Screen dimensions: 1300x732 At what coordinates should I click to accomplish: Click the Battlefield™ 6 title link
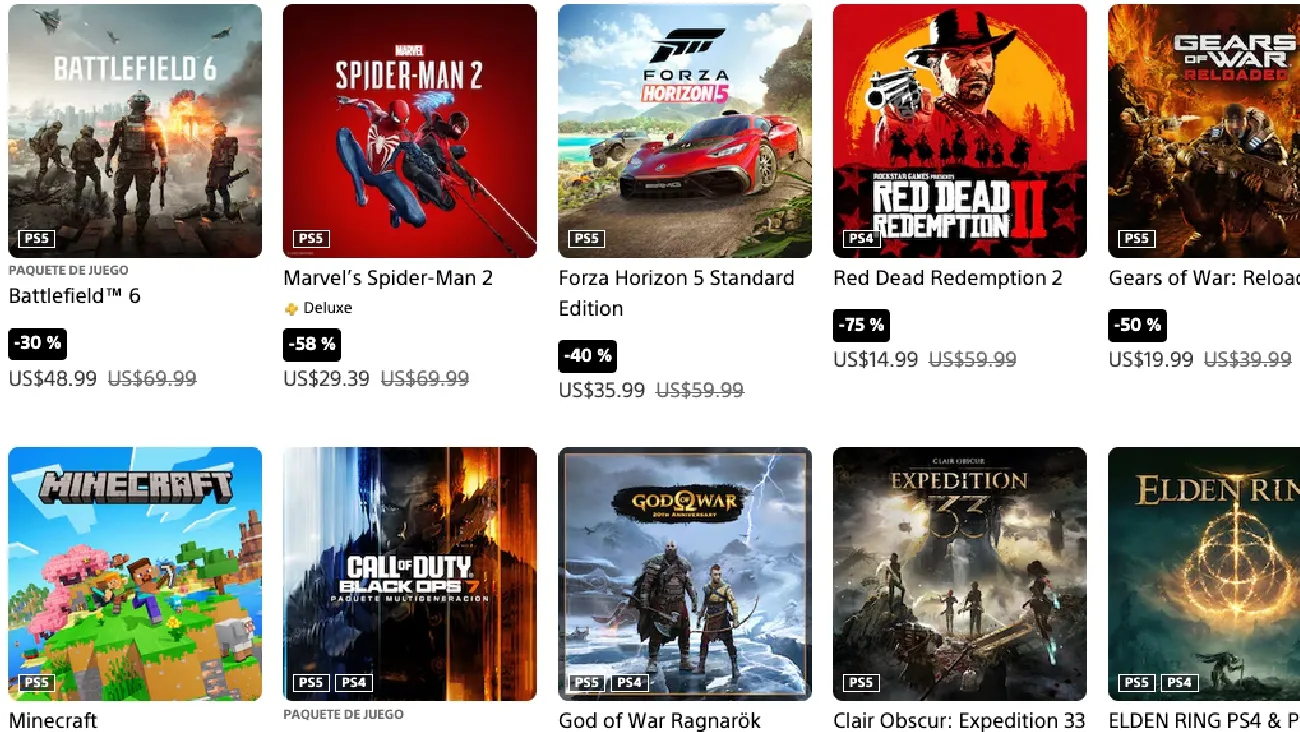tap(75, 296)
